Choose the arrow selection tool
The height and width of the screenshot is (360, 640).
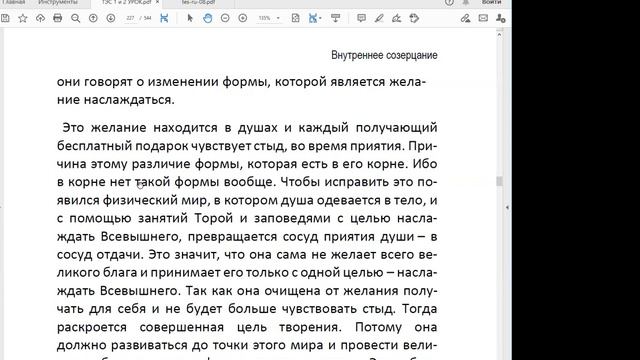(x=190, y=18)
